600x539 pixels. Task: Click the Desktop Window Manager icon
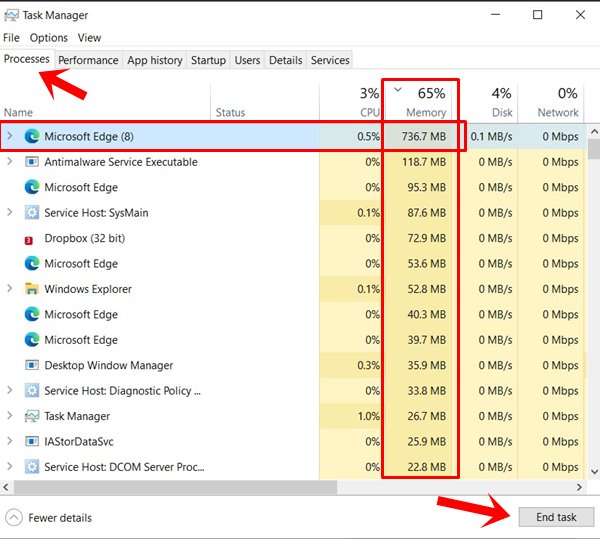32,365
